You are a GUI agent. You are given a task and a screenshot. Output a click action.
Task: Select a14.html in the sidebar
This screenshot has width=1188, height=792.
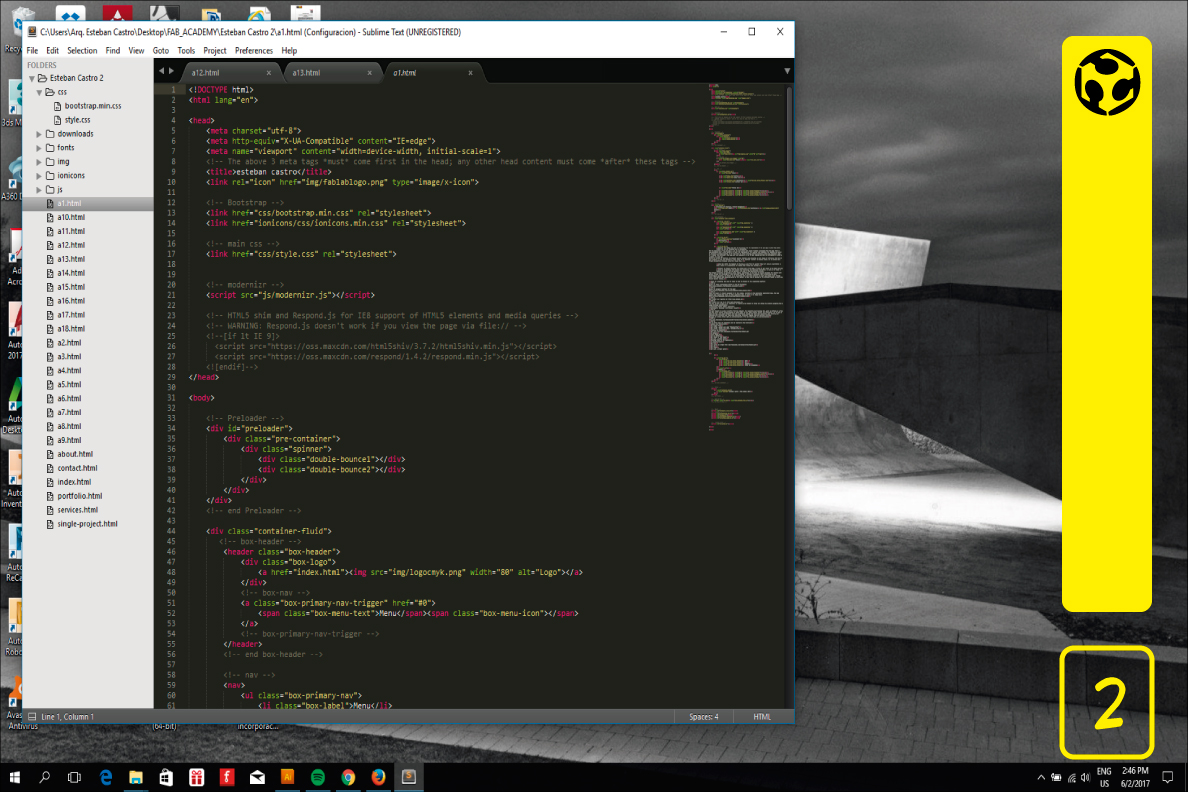coord(70,273)
